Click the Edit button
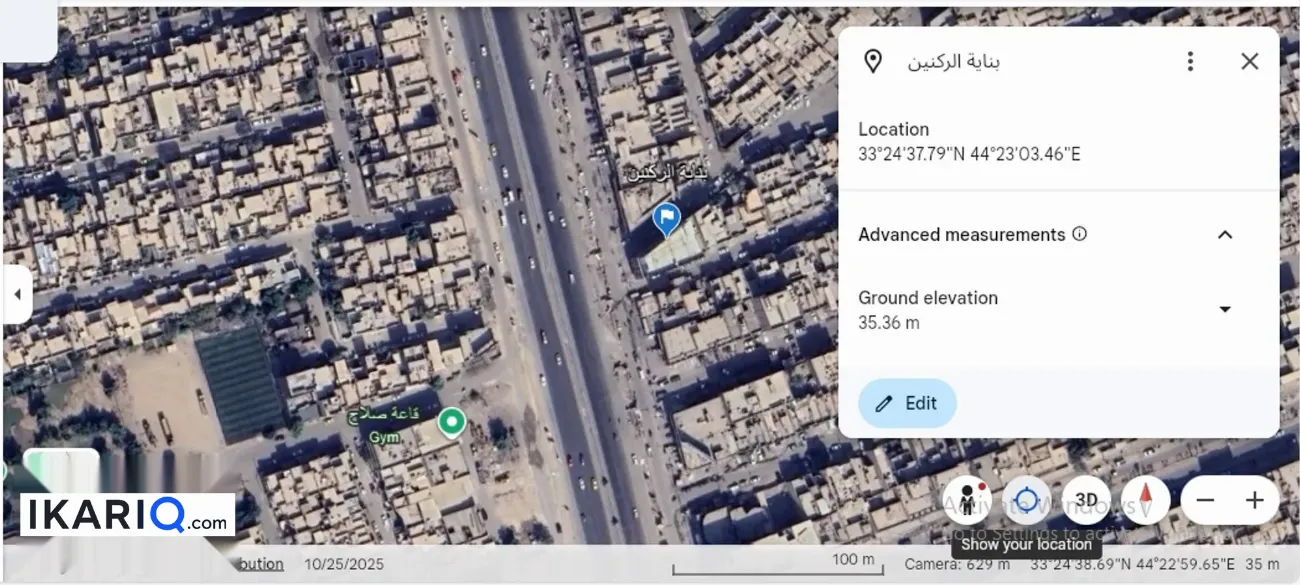Viewport: 1300px width, 585px height. point(907,403)
